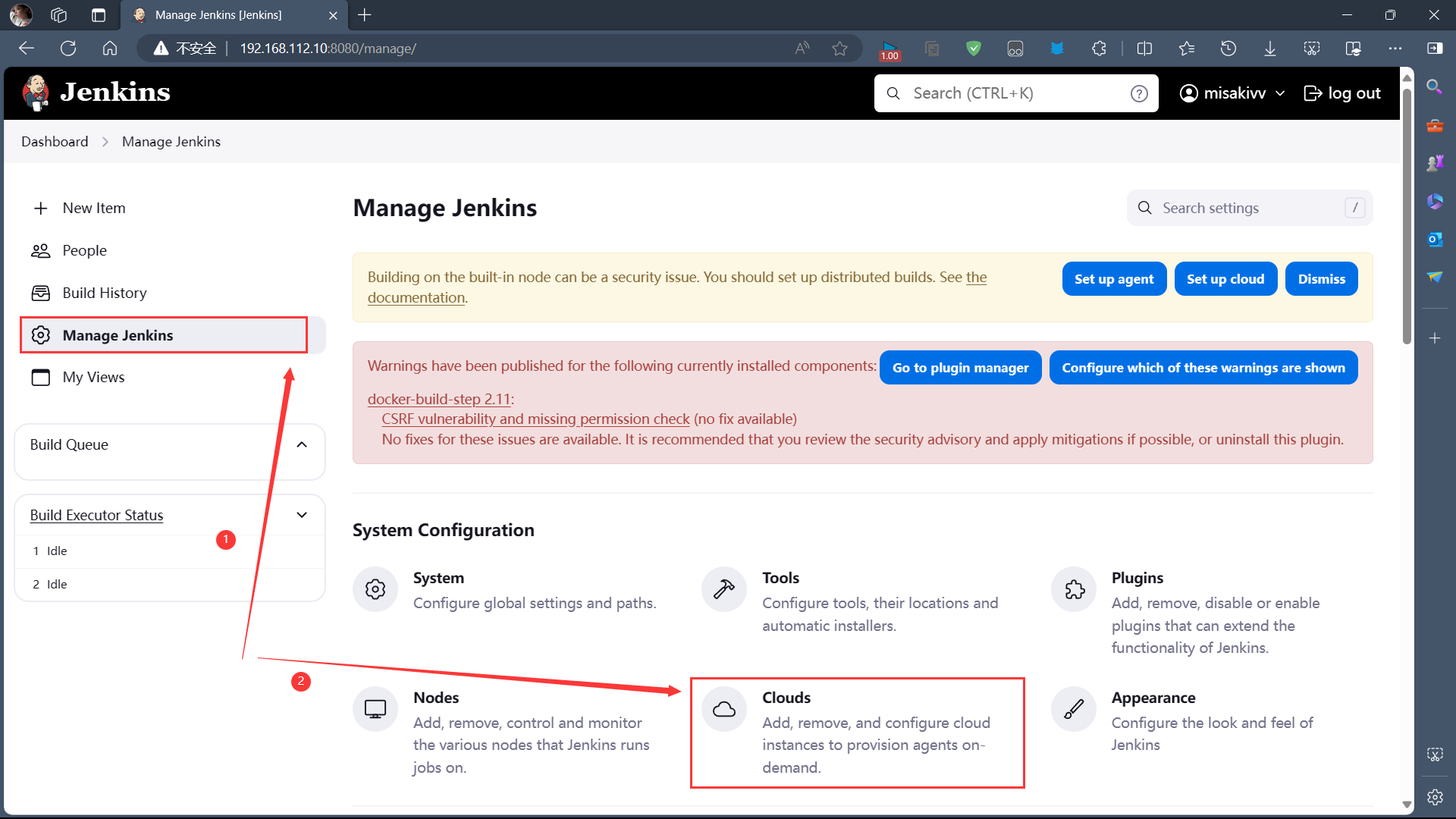Image resolution: width=1456 pixels, height=819 pixels.
Task: Open the Tools hammer icon
Action: 724,589
